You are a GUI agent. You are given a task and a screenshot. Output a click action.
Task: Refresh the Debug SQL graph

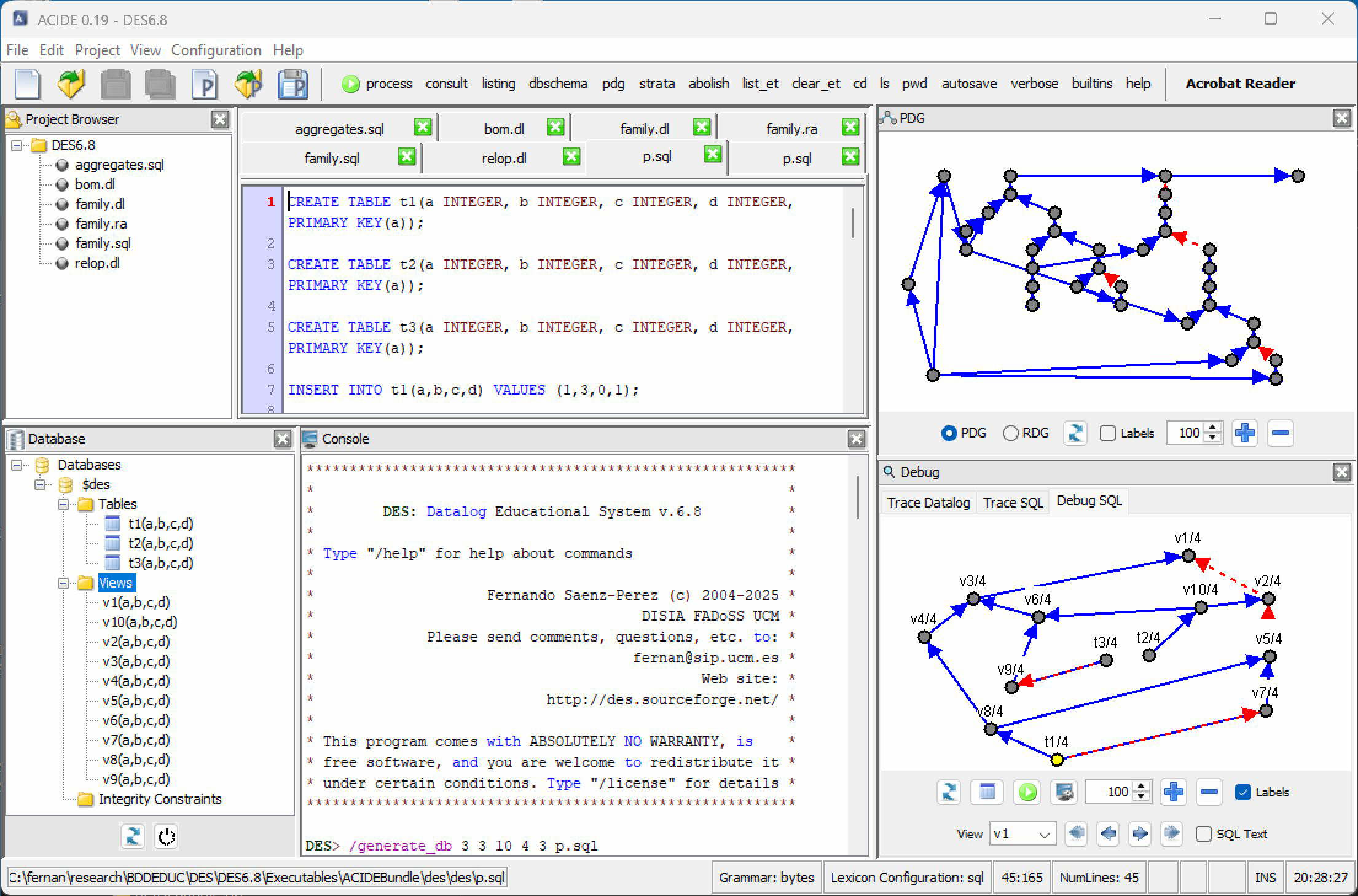tap(949, 792)
